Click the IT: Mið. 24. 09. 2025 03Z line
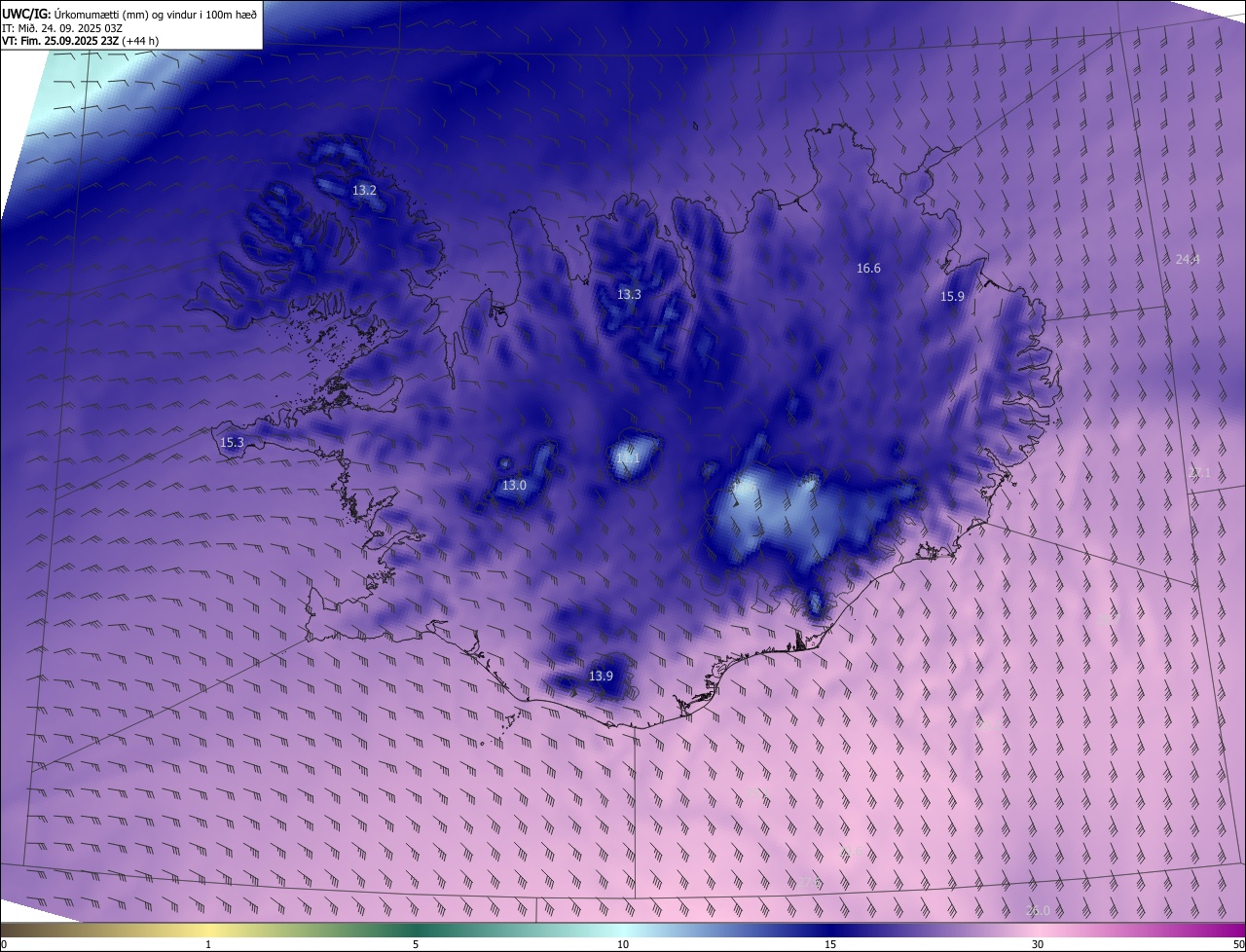This screenshot has width=1246, height=952. (61, 27)
